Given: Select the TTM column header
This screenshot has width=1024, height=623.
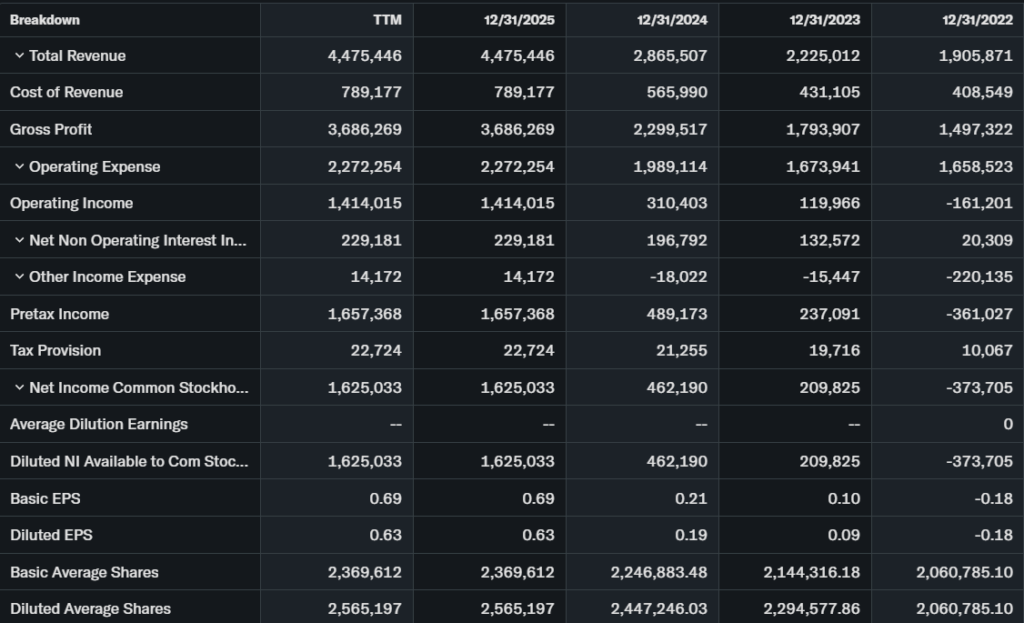Looking at the screenshot, I should point(385,20).
